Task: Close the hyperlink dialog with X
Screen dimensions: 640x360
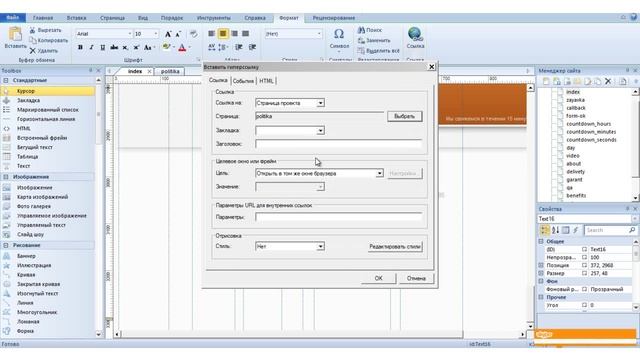Action: [x=432, y=67]
